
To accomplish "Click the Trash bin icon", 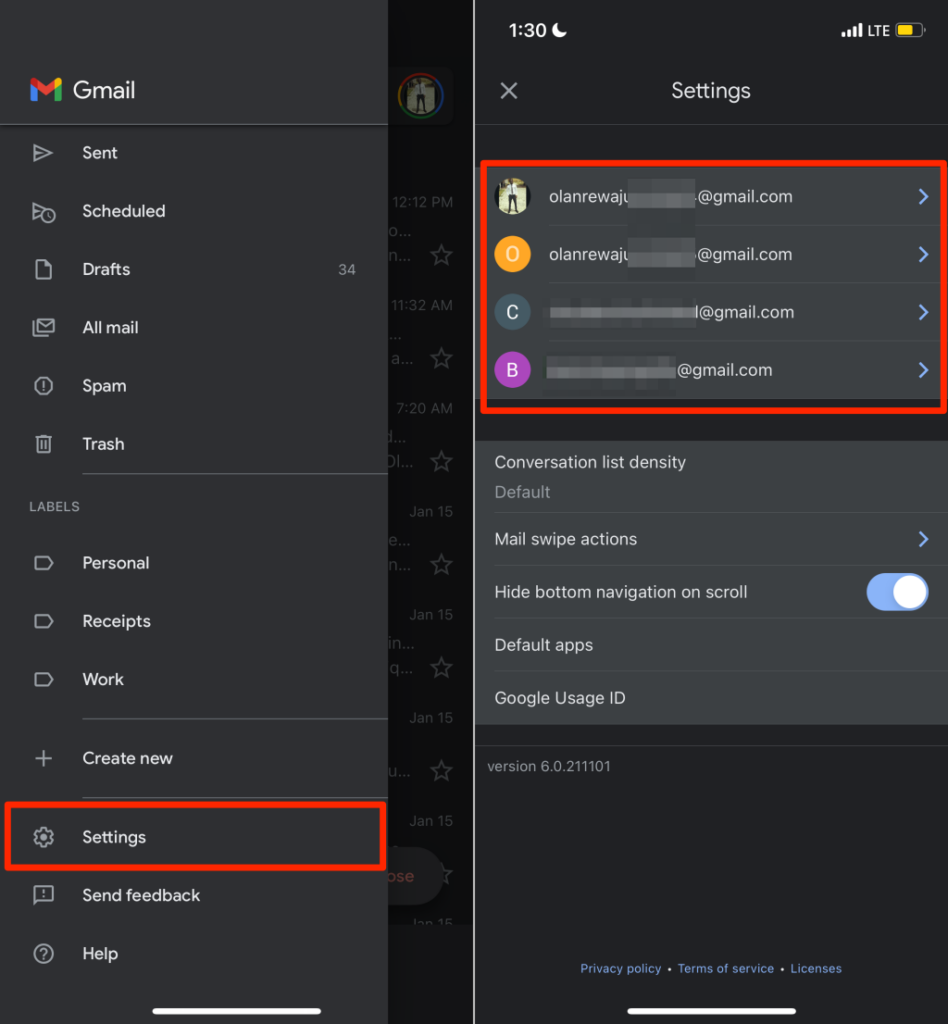I will [x=43, y=444].
